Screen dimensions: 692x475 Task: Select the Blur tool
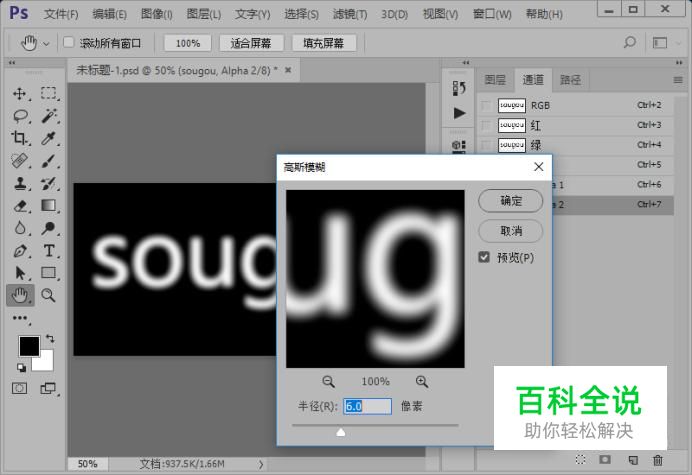19,228
